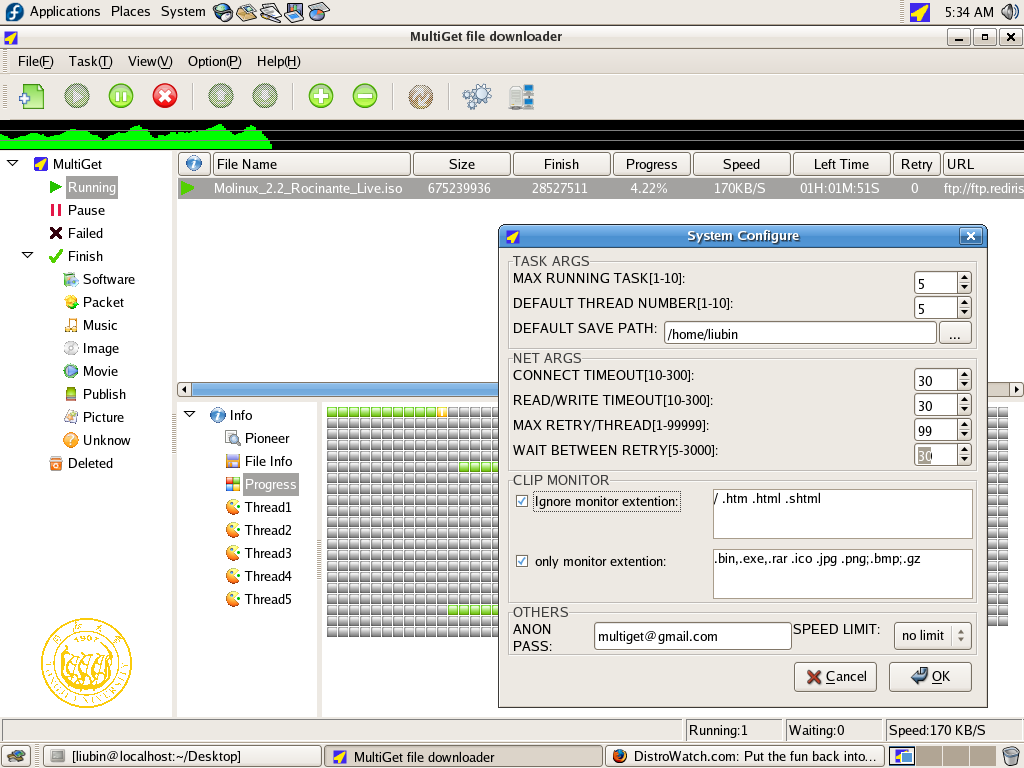
Task: Click the red delete task toolbar icon
Action: pyautogui.click(x=165, y=96)
